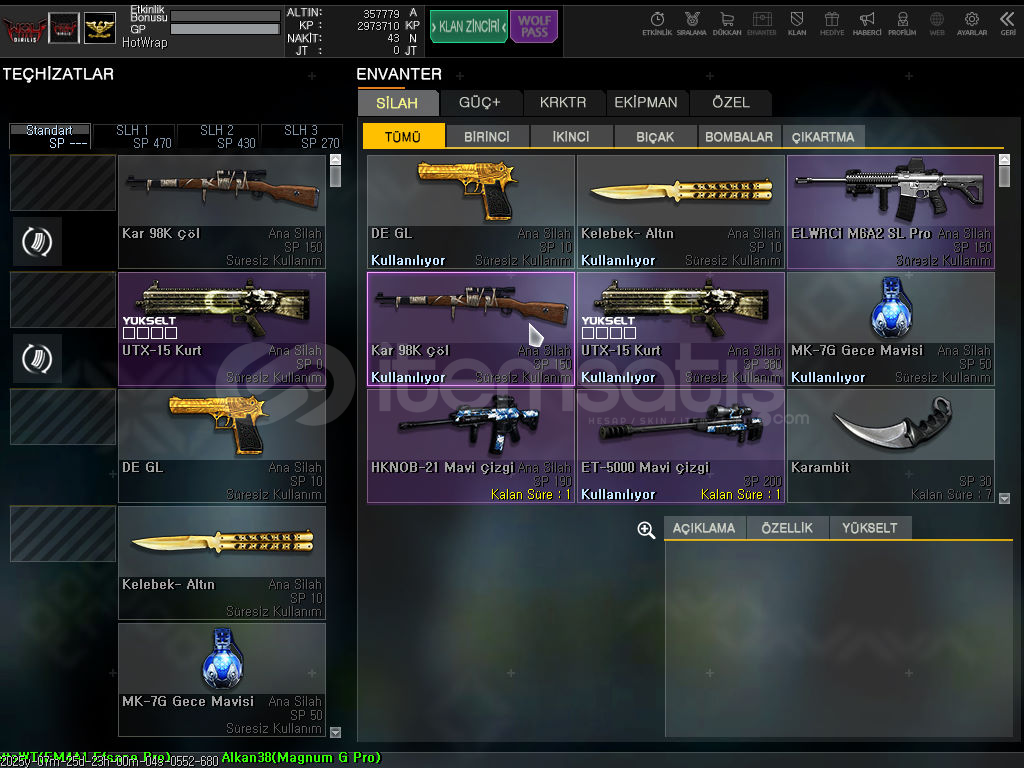Screen dimensions: 1024x768
Task: Inventory scrollbar down arrow
Action: click(1004, 498)
